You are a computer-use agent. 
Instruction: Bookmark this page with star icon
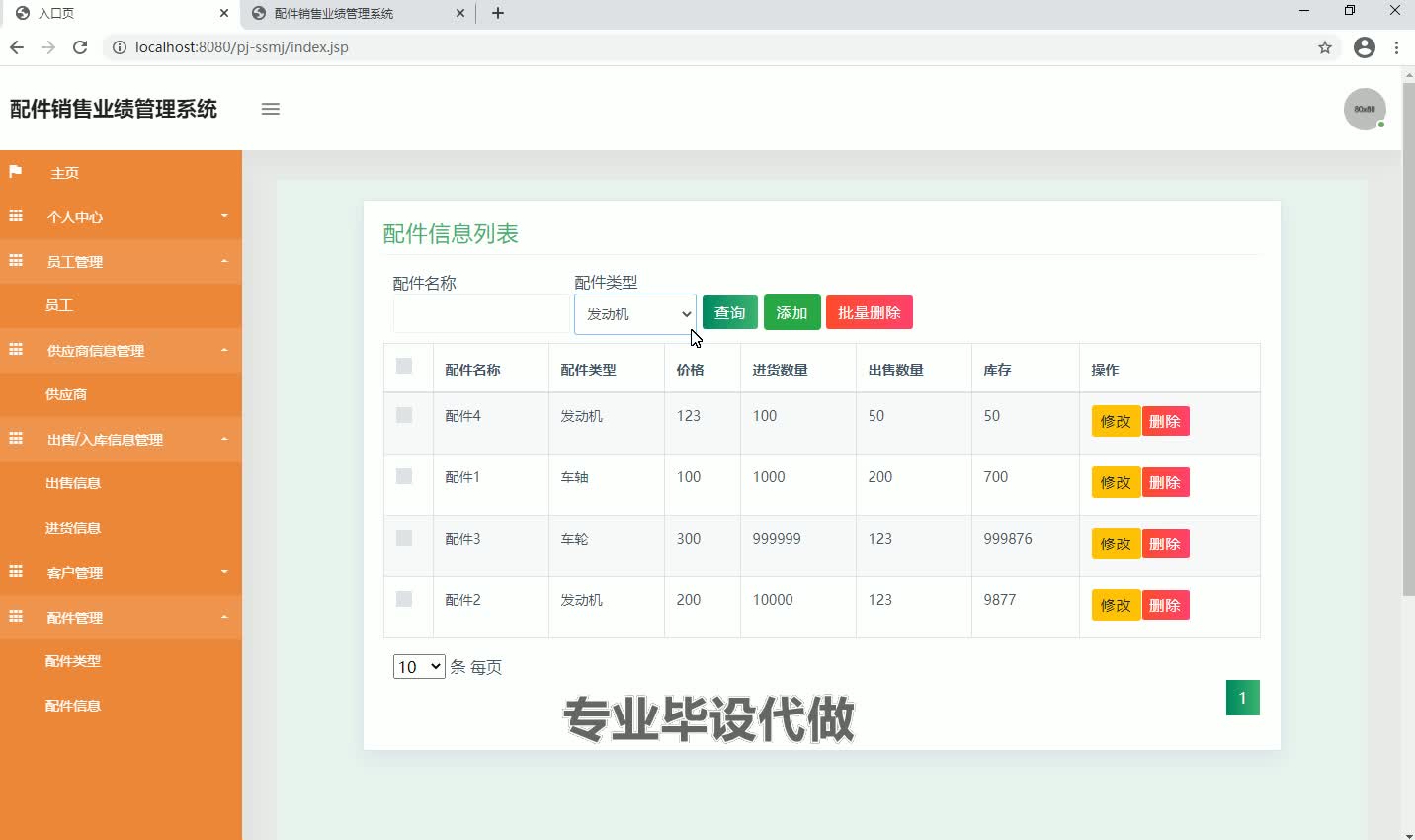click(x=1325, y=46)
